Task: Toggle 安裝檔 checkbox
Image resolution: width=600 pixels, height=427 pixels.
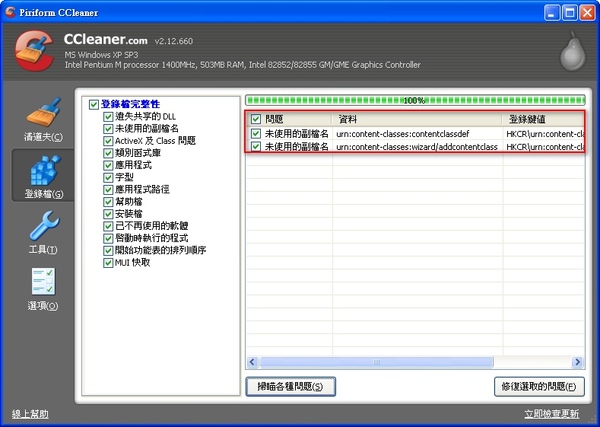Action: point(108,214)
